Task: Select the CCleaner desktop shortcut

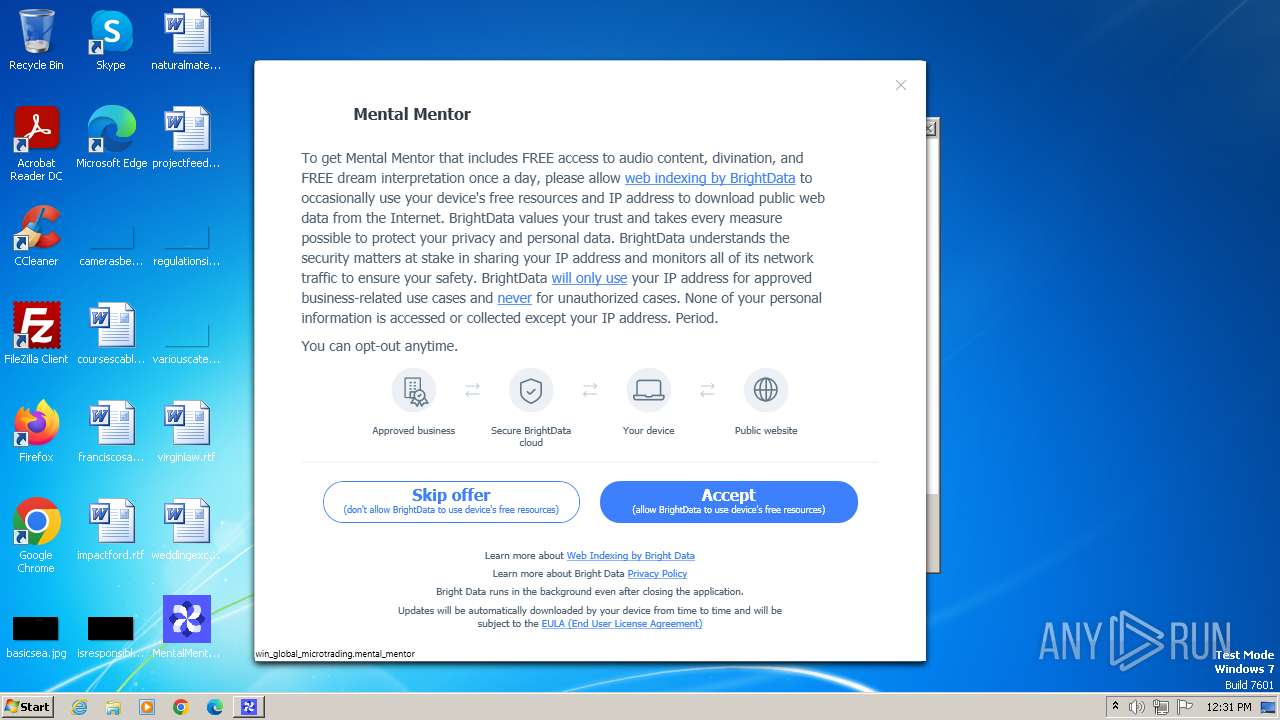Action: pyautogui.click(x=36, y=236)
